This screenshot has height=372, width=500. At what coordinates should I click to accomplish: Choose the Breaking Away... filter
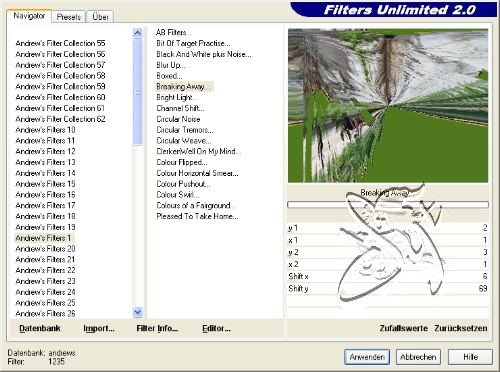184,87
